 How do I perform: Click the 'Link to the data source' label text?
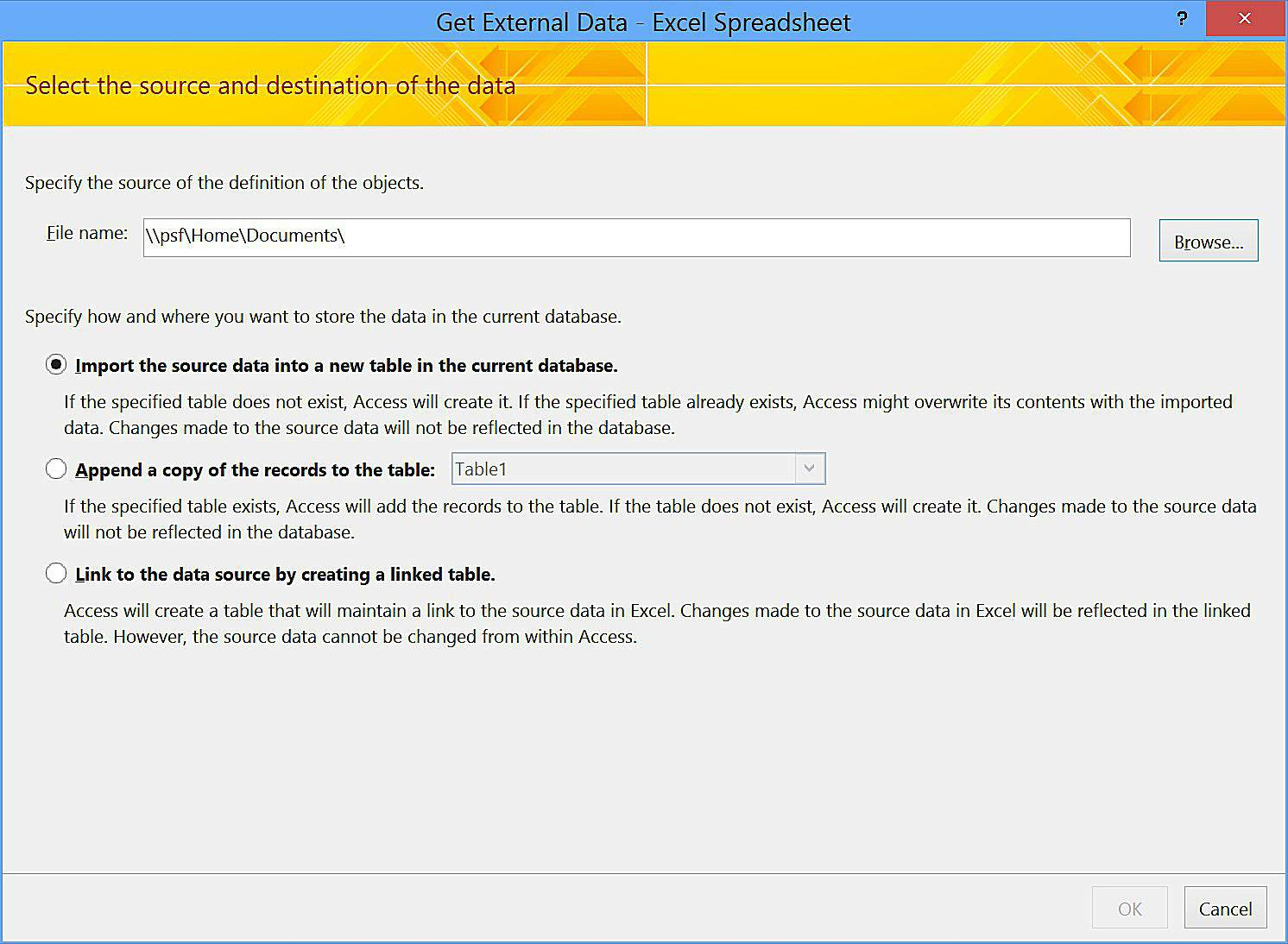point(285,574)
